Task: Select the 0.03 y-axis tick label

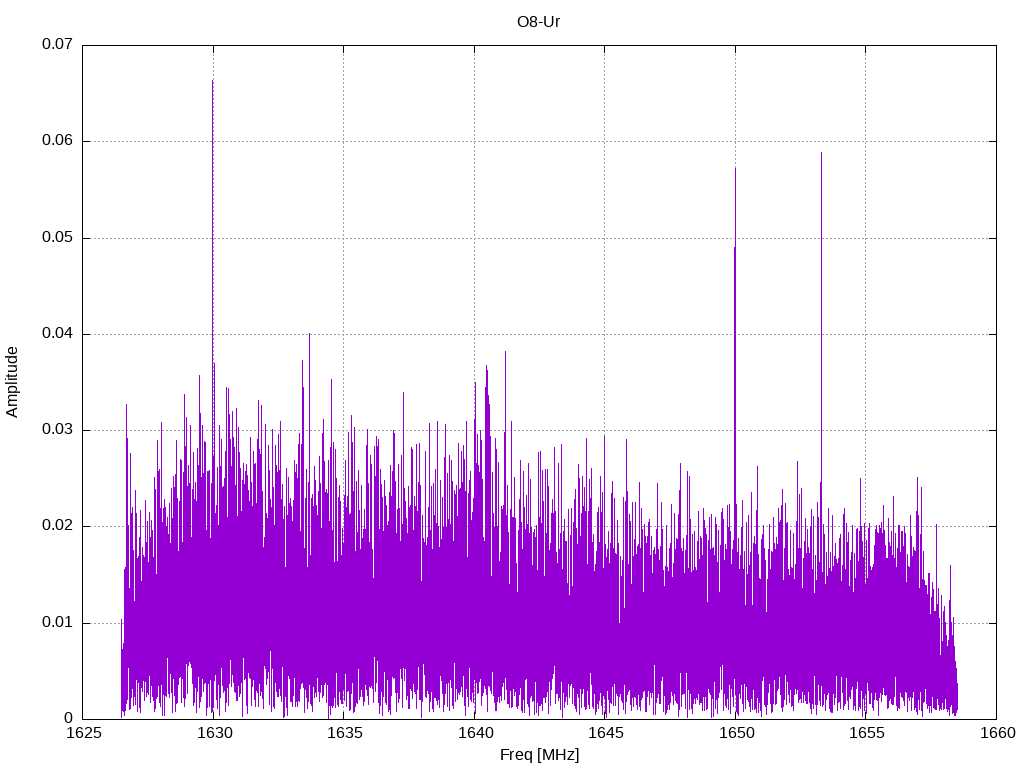Action: pos(57,430)
